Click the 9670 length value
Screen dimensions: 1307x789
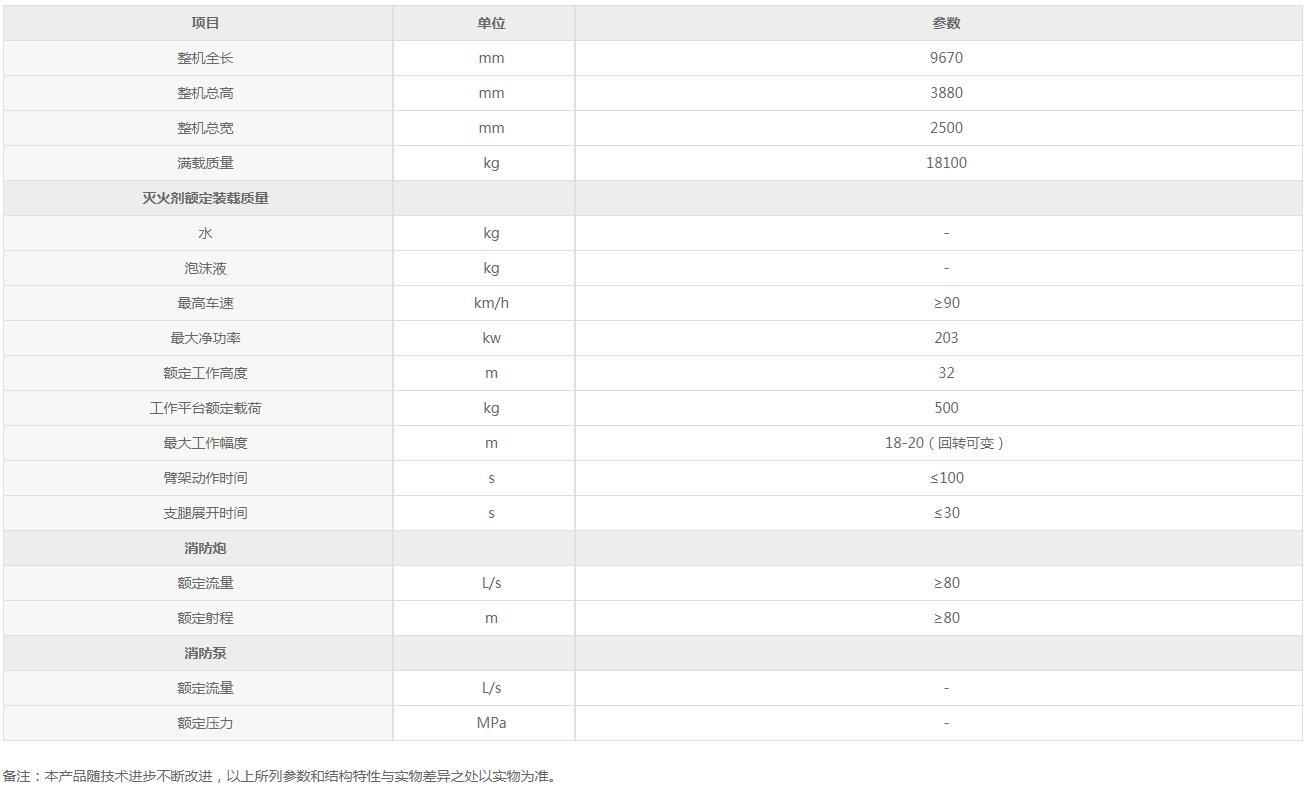point(946,58)
